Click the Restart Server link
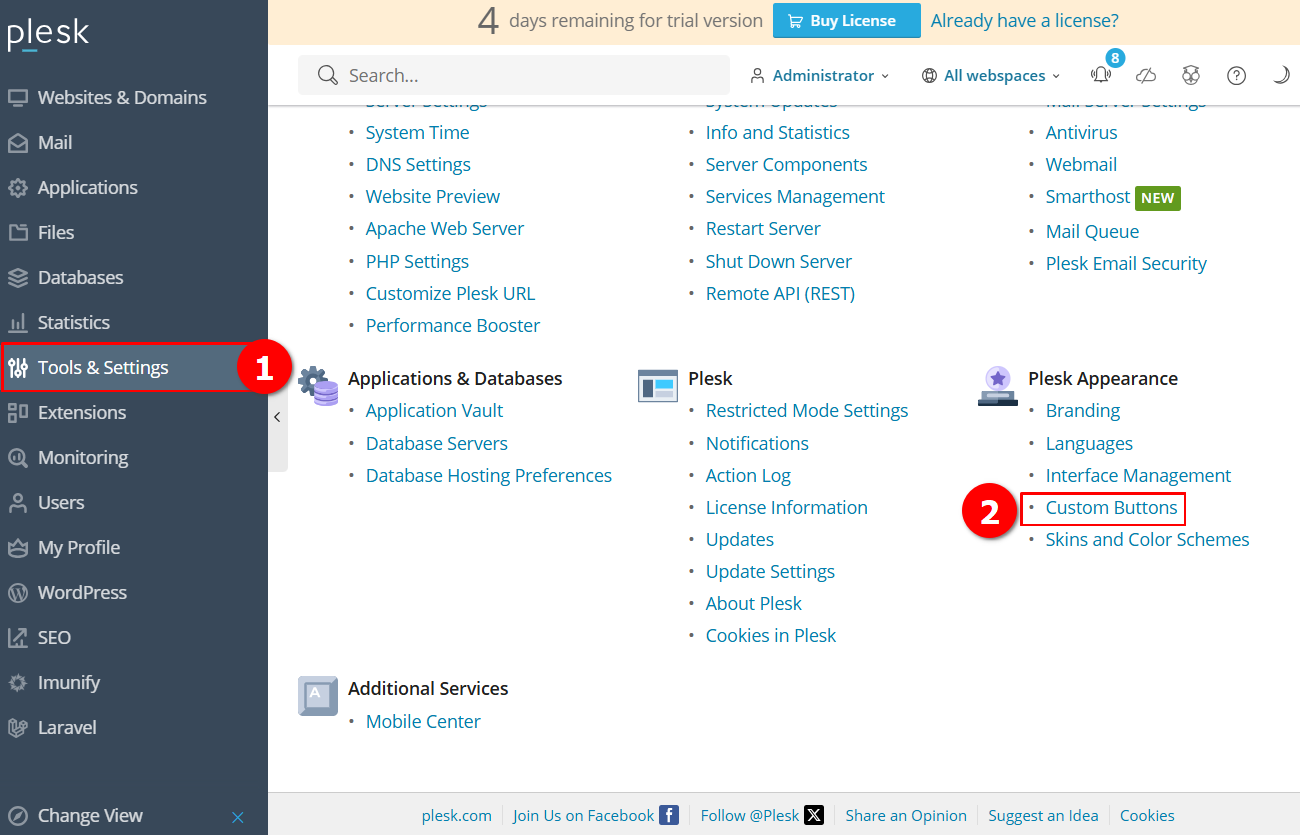Viewport: 1300px width, 835px height. click(x=763, y=228)
